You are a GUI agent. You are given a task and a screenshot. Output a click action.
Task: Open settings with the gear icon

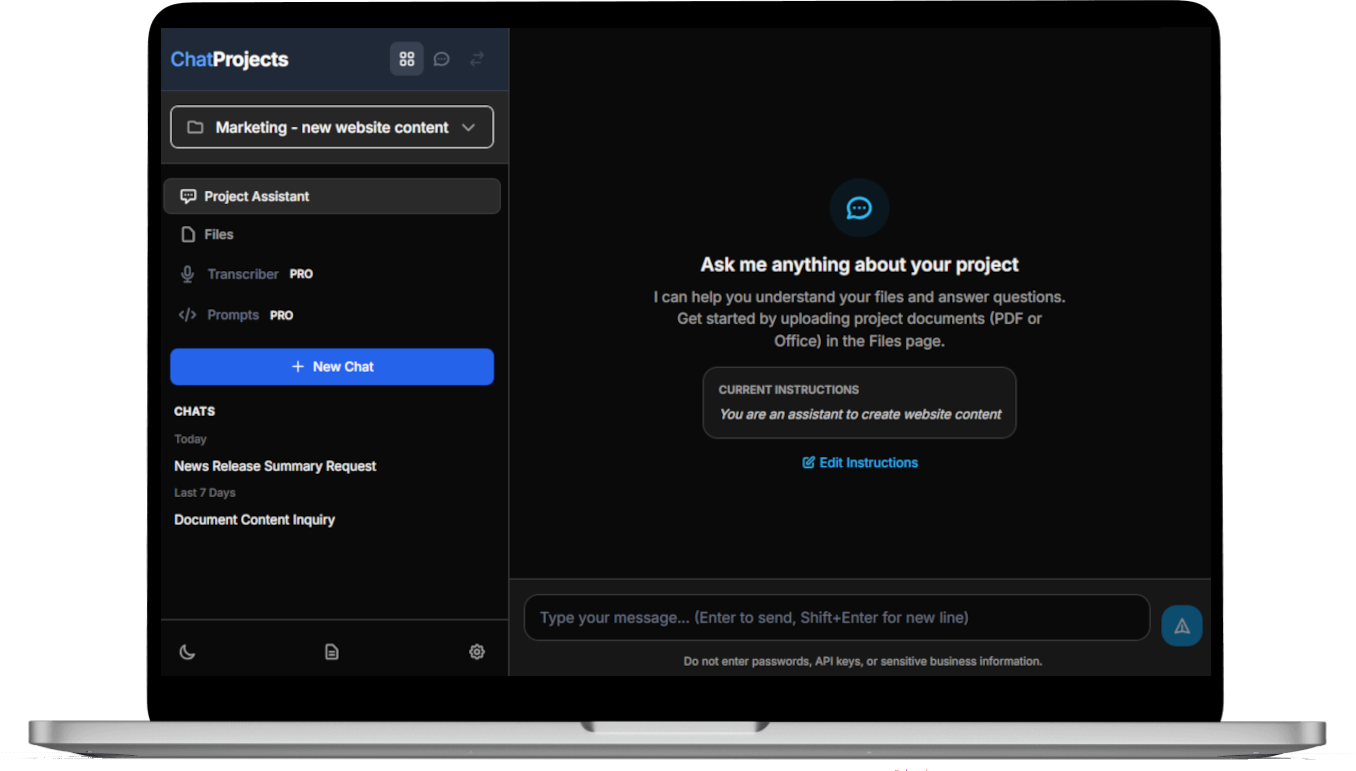point(477,652)
